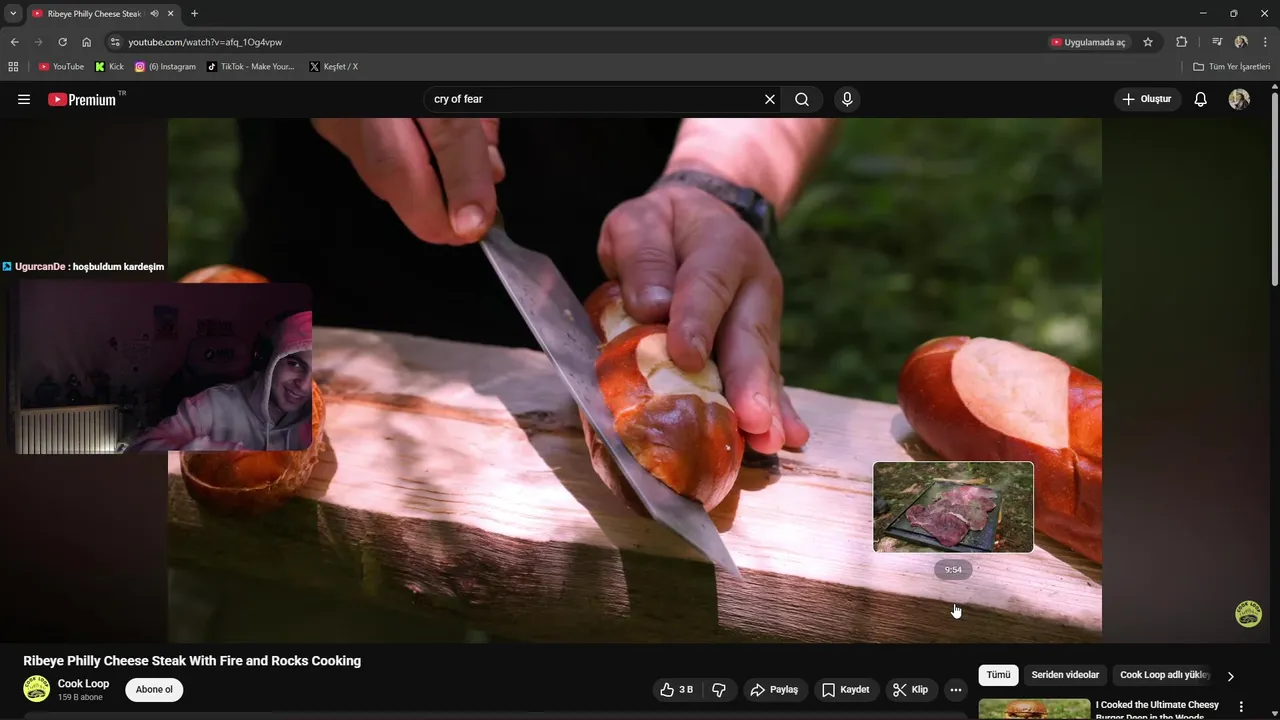
Task: Select Seriden videolar filter chip
Action: coord(1065,675)
